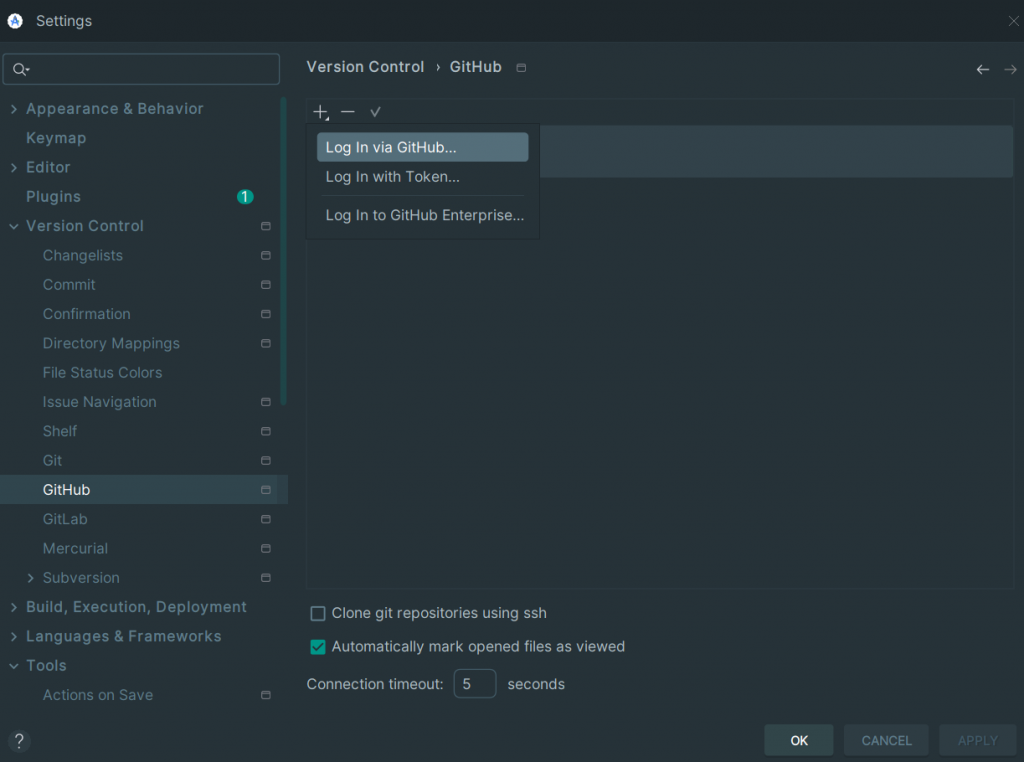
Task: Select Log In via GitHub option
Action: pyautogui.click(x=423, y=147)
